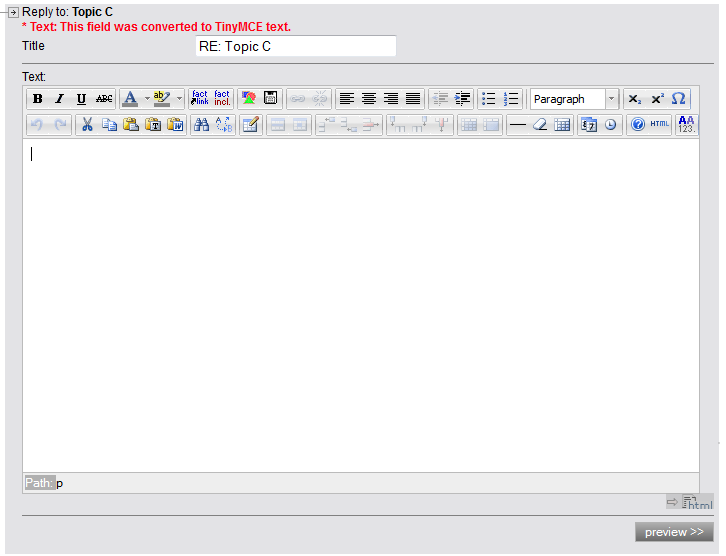Click the insert row after icon

coord(349,125)
